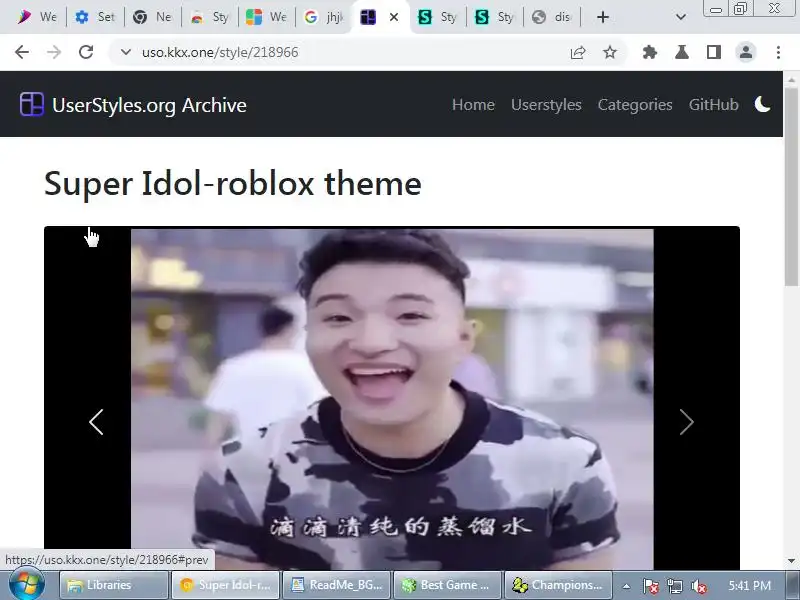Switch to the first 'Sty' Chrome Web Store tab
This screenshot has height=600, width=800.
209,17
